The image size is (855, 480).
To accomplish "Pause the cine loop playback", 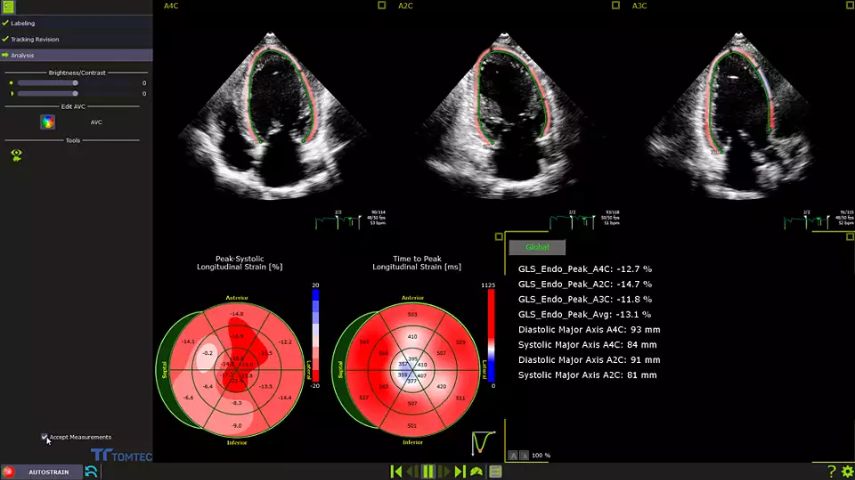I will tap(428, 472).
